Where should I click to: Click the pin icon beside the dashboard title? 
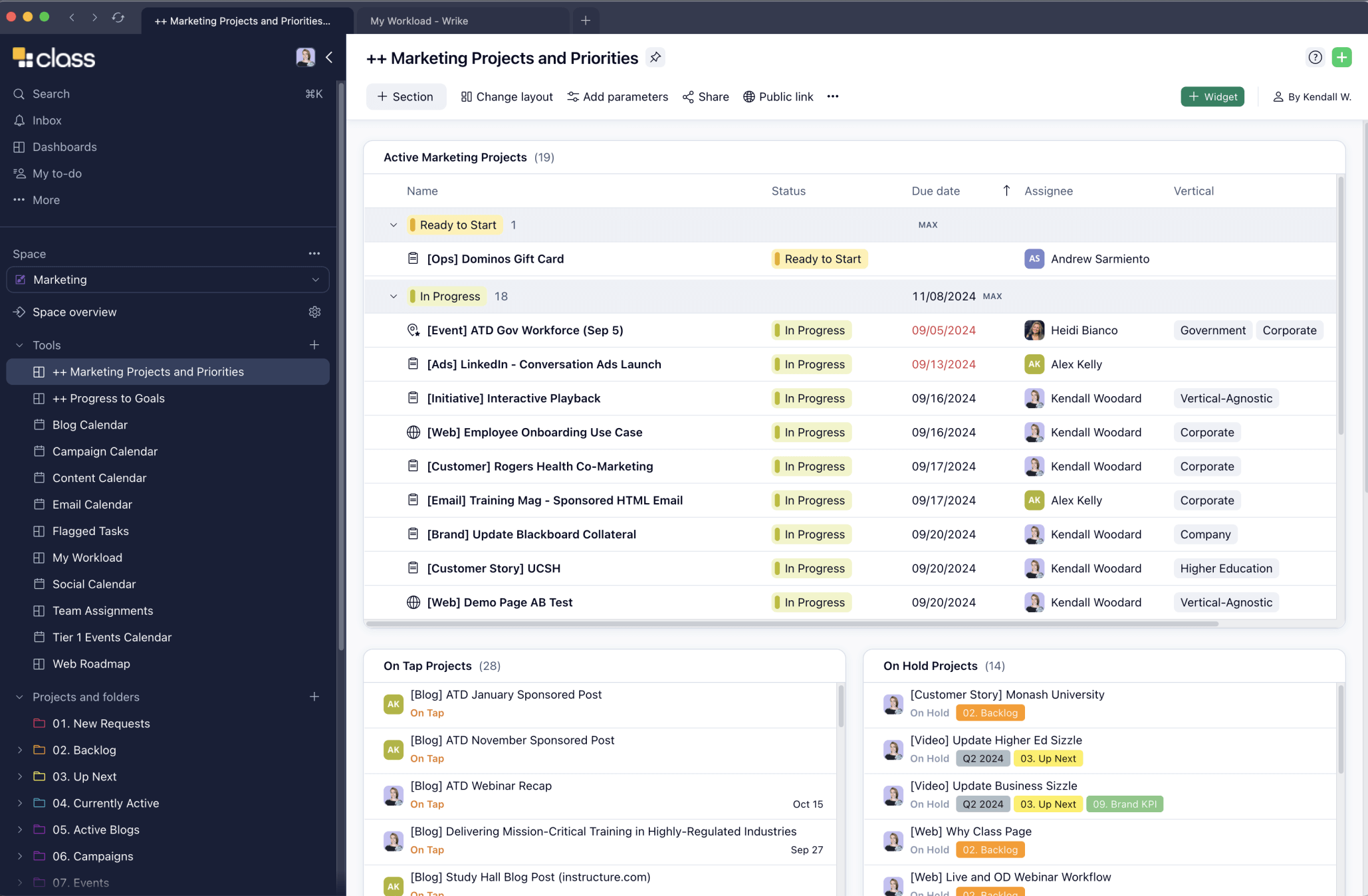click(655, 58)
